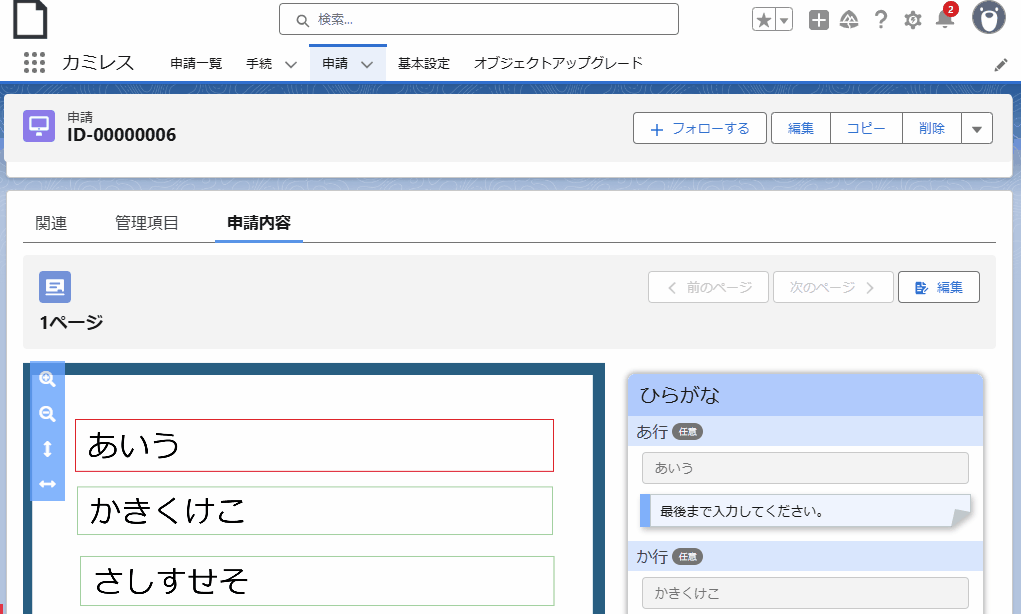Screen dimensions: 1021x614
Task: Click the 最後まで入力してください hint note
Action: pyautogui.click(x=805, y=510)
